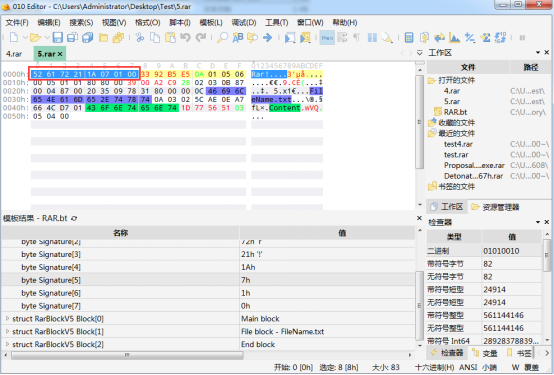Open the 视图(V) menu
Viewport: 554px width, 375px height.
114,23
